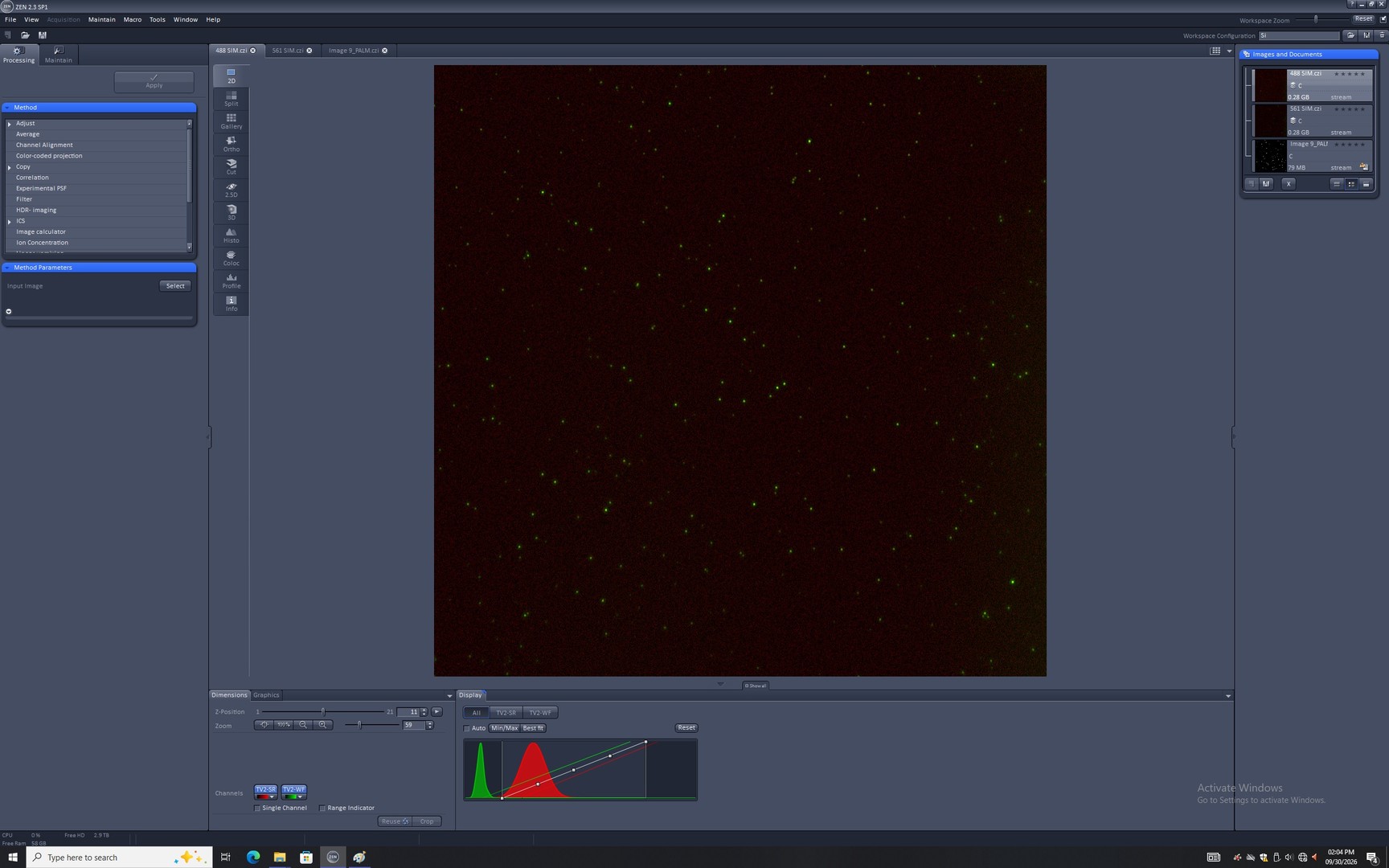Click the zoom out magnifier icon
1389x868 pixels.
(303, 725)
